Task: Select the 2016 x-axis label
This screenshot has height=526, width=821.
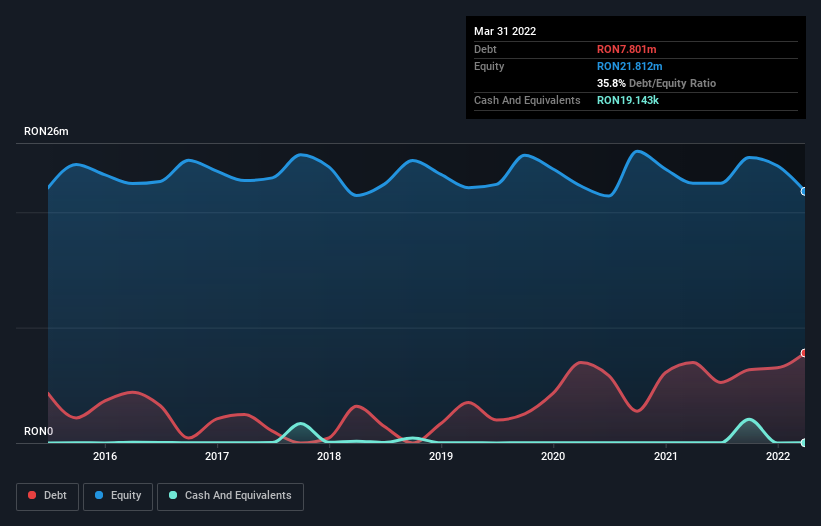Action: [105, 456]
